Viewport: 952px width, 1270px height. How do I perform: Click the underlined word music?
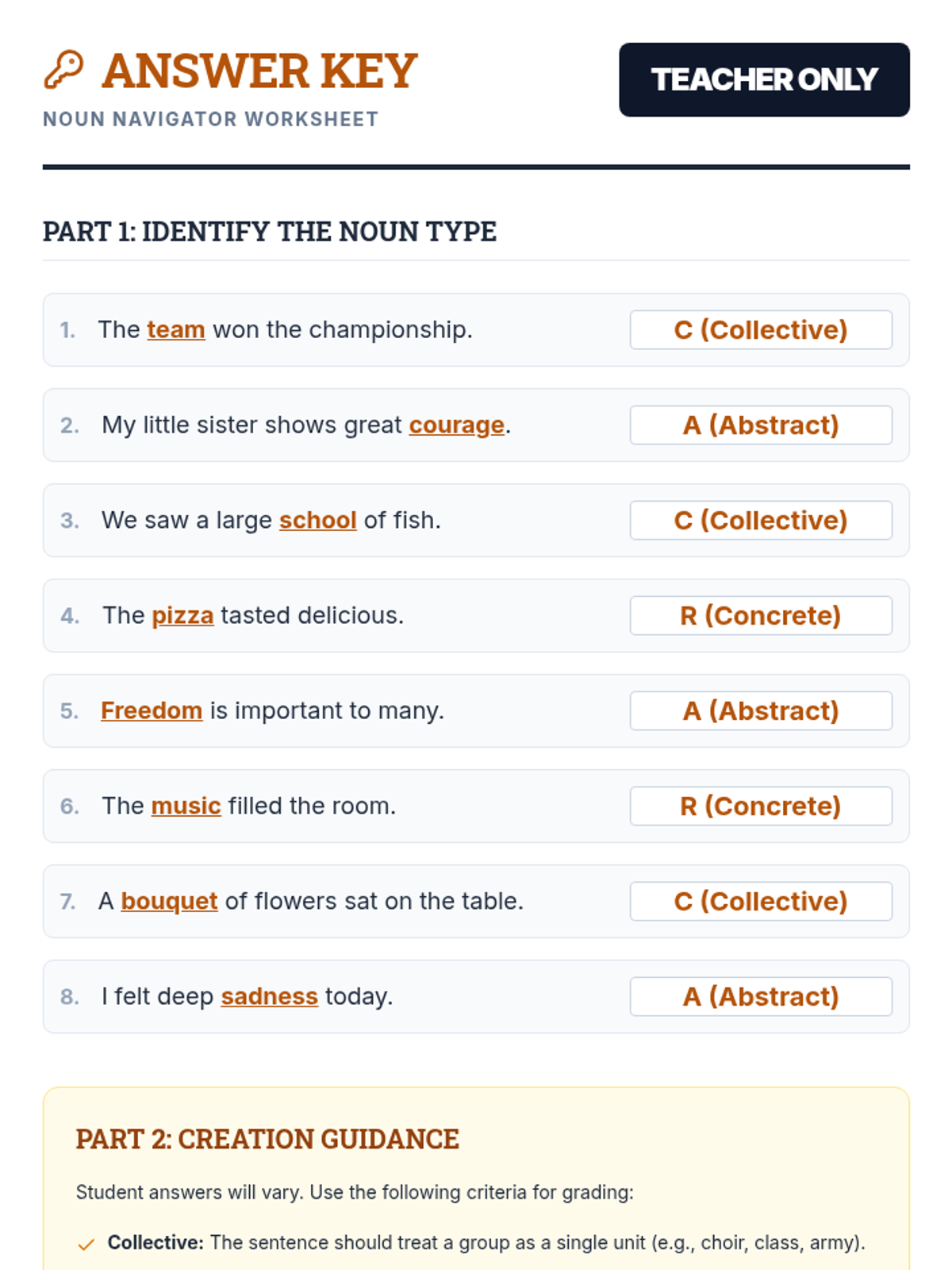click(x=186, y=806)
